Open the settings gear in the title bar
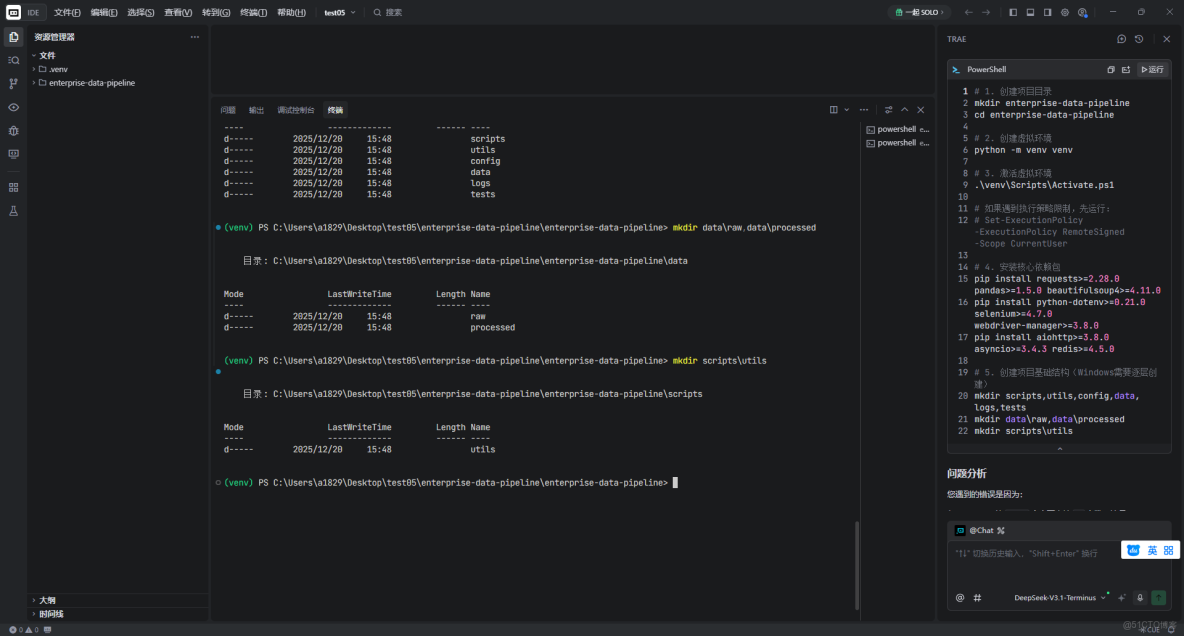Screen dimensions: 1184x636 (x=1064, y=12)
